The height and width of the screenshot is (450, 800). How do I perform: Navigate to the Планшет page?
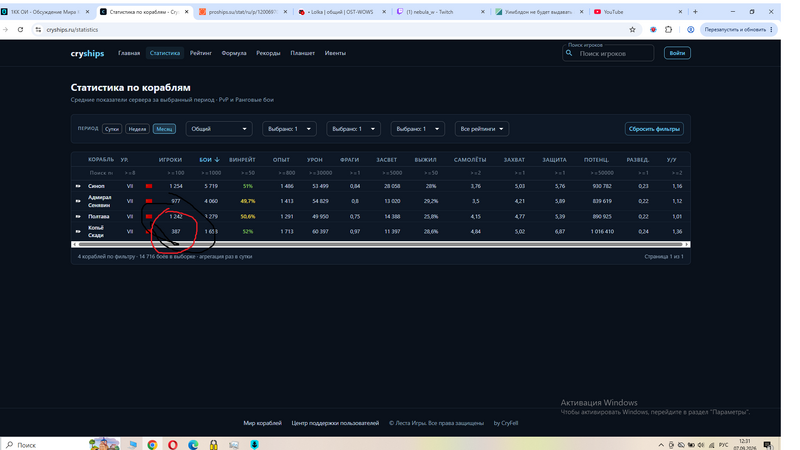pos(303,53)
